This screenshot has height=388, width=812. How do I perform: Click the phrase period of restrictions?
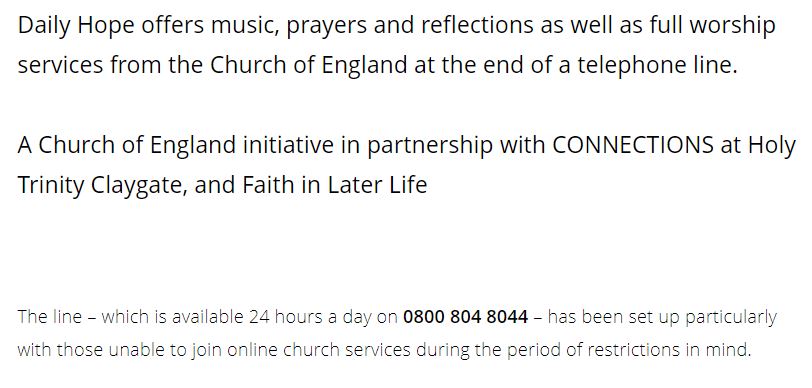coord(593,351)
